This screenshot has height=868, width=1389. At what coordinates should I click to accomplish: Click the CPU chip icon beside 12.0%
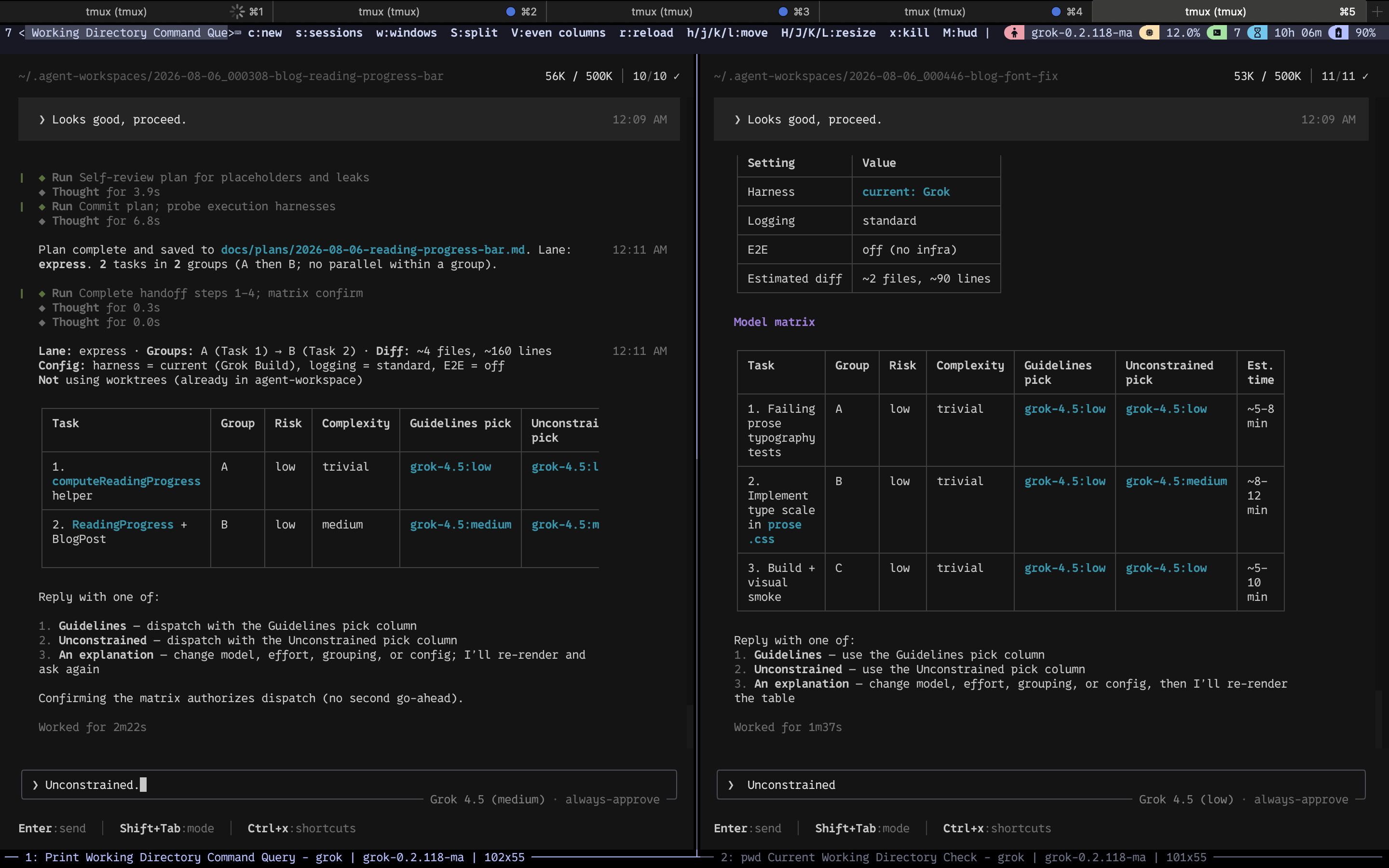pyautogui.click(x=1149, y=33)
